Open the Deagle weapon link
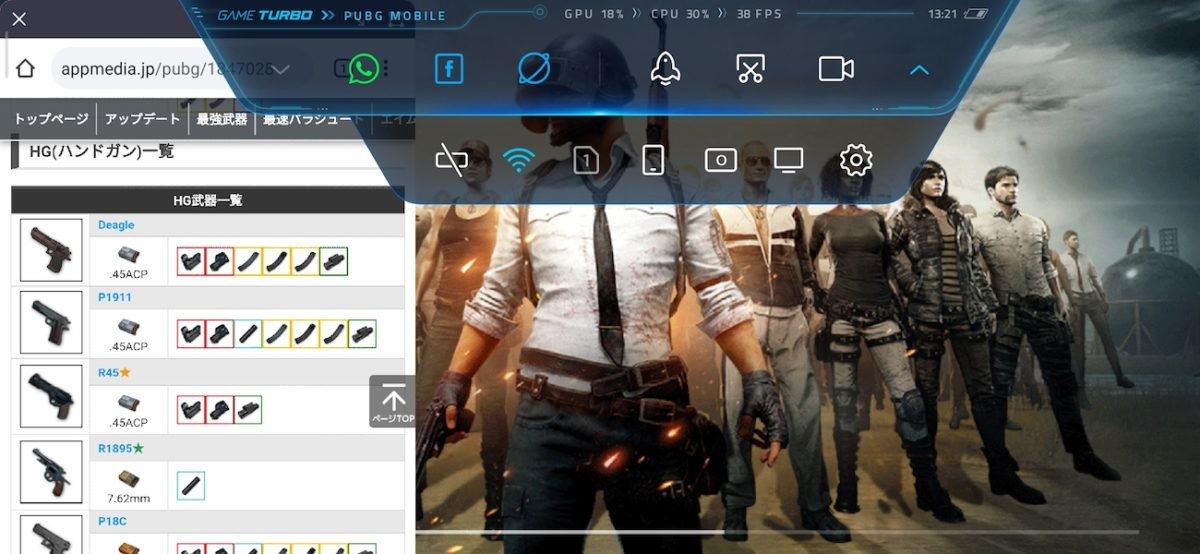The width and height of the screenshot is (1200, 554). (x=116, y=225)
